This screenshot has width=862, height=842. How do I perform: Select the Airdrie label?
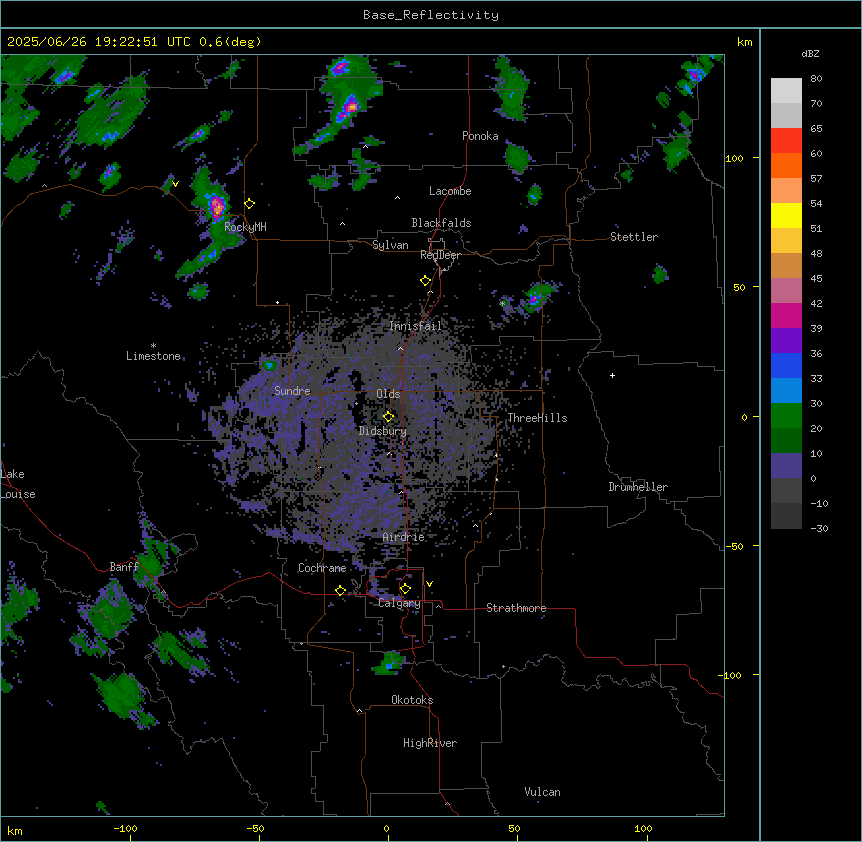click(x=404, y=537)
